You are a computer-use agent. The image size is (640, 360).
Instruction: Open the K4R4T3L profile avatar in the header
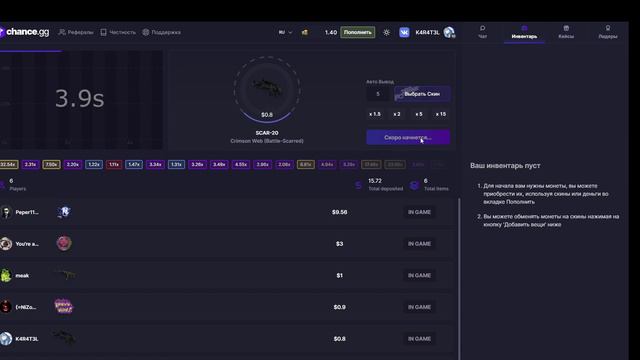[449, 32]
